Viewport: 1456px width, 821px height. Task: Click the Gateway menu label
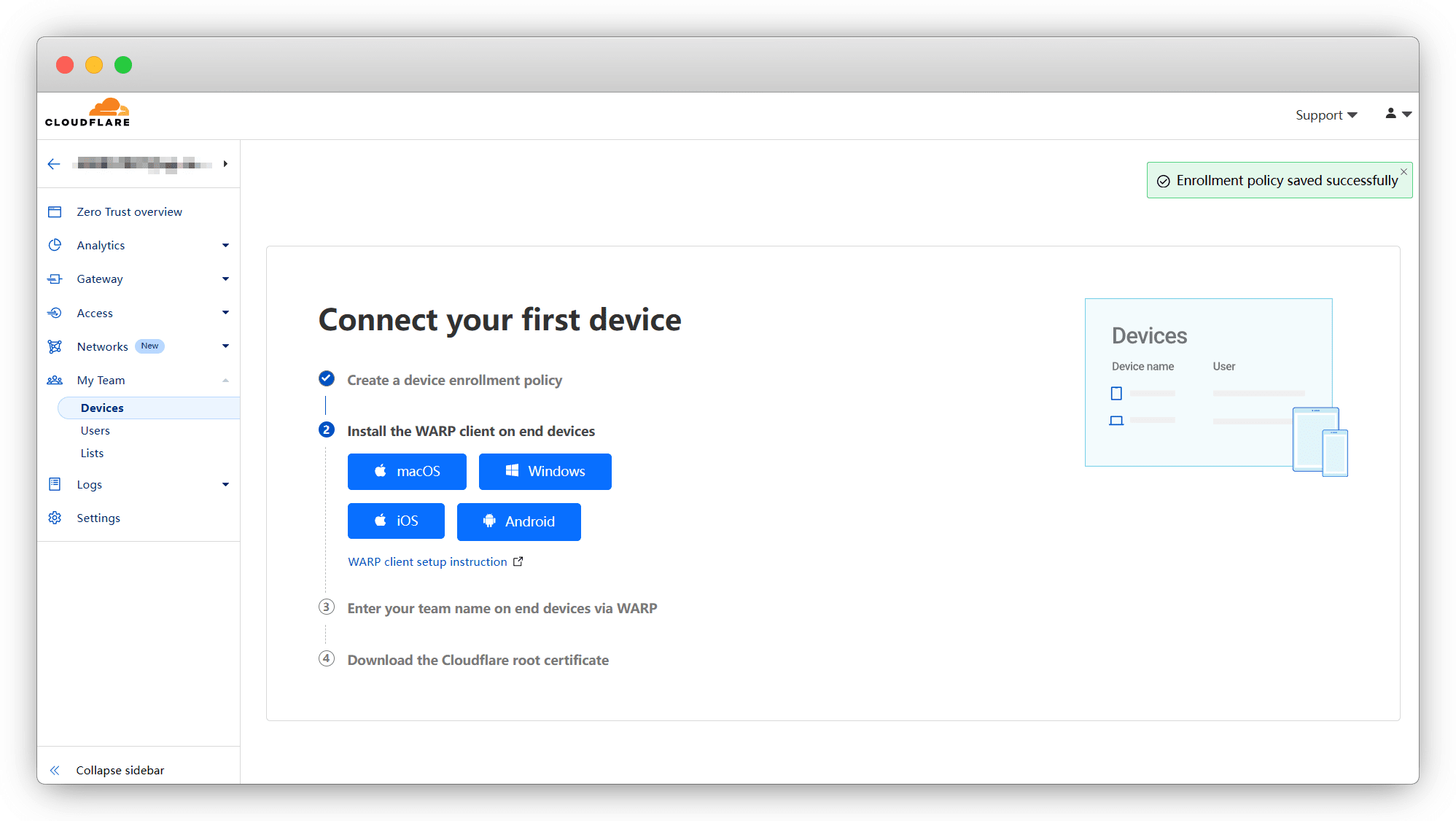tap(100, 279)
